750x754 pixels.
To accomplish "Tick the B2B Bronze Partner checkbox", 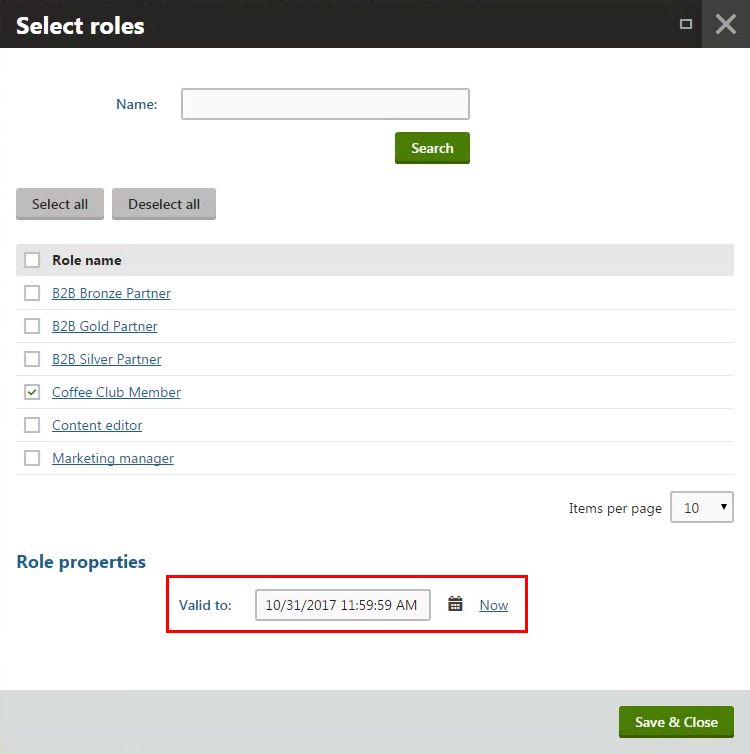I will click(32, 293).
